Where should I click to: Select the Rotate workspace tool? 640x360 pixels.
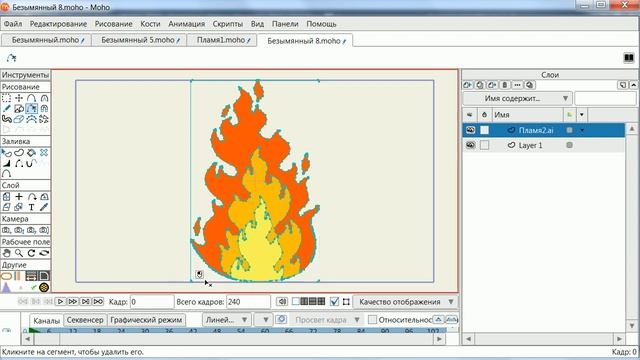tap(31, 253)
